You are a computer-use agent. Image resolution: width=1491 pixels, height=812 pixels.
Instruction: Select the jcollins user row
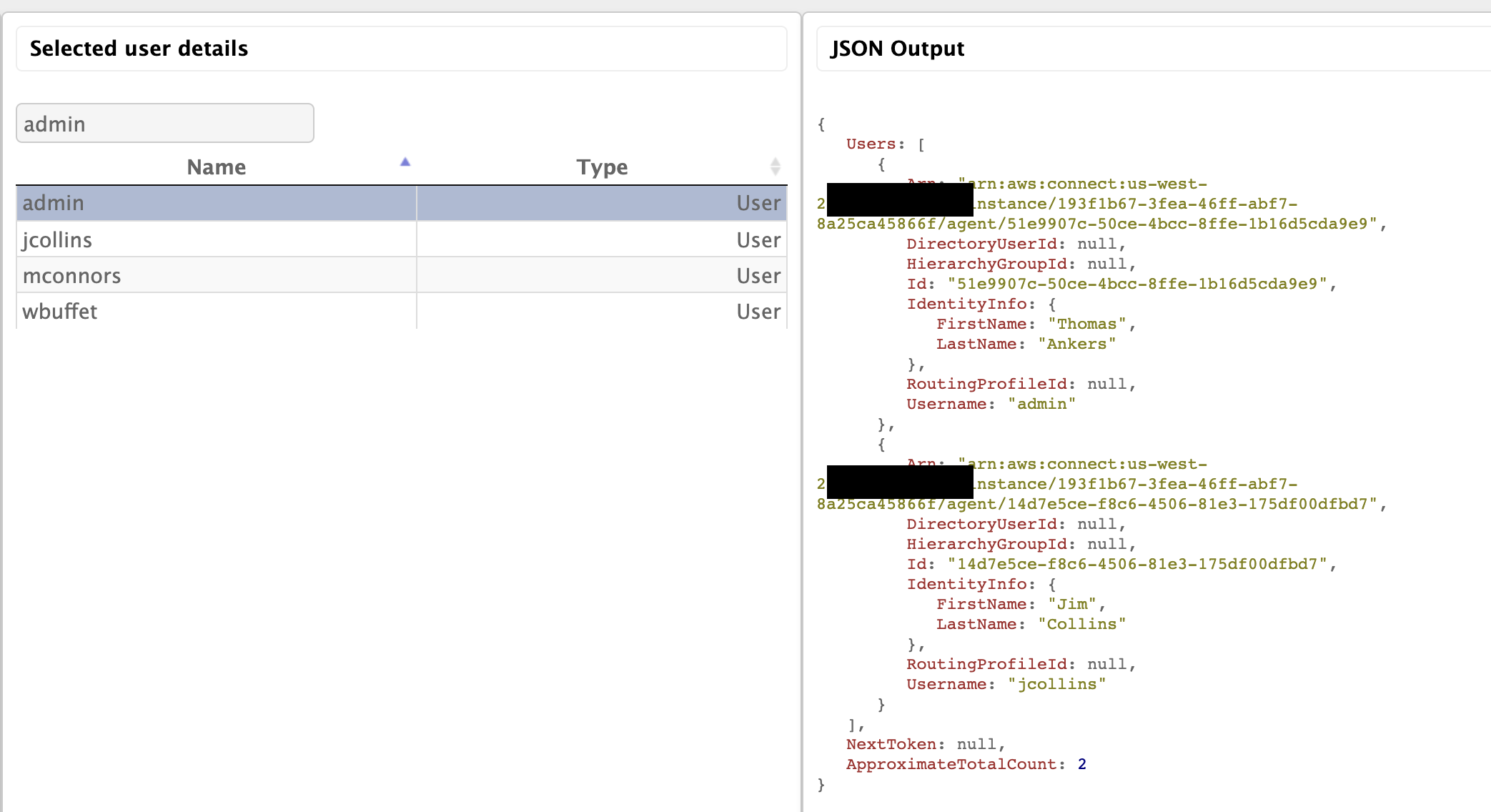(x=57, y=240)
